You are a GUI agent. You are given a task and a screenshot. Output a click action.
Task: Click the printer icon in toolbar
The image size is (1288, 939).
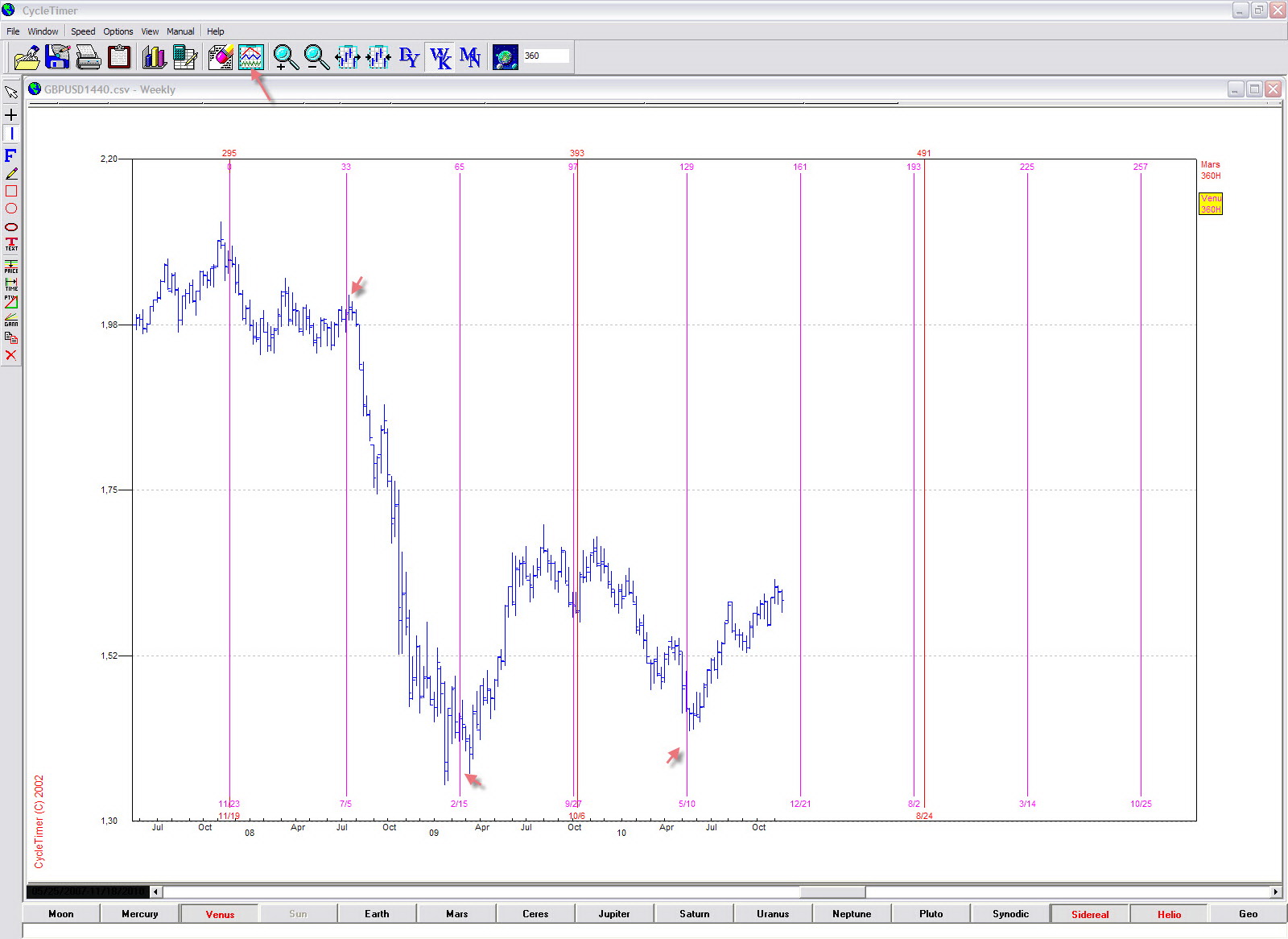click(x=88, y=57)
